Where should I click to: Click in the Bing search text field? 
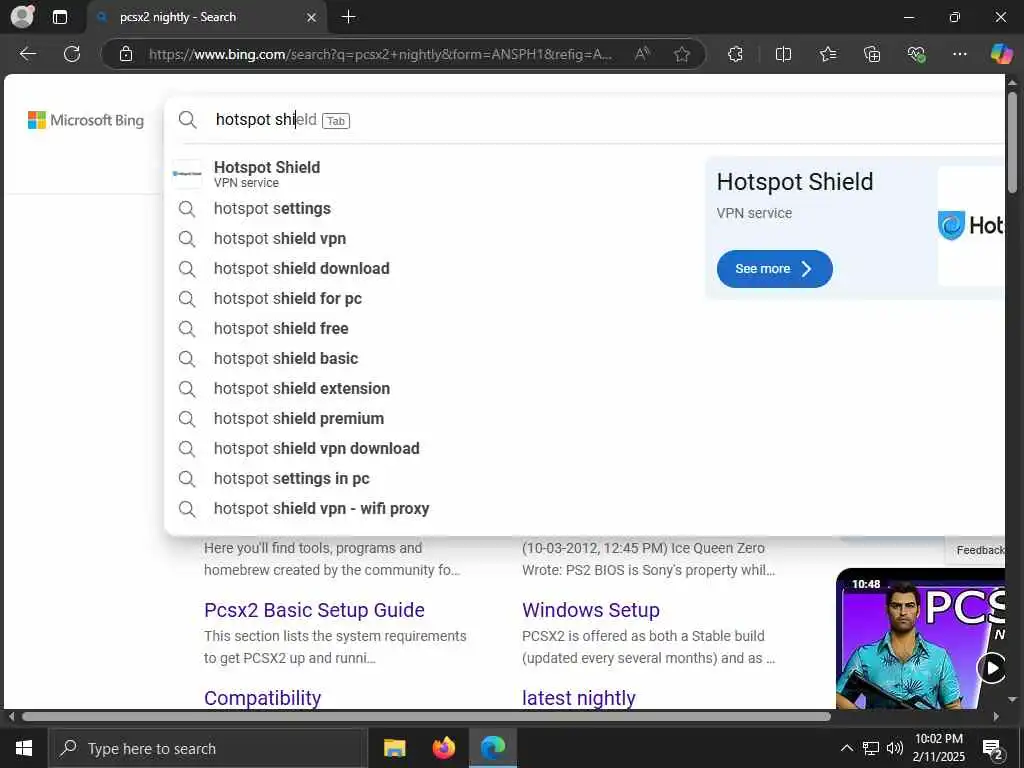pos(588,120)
